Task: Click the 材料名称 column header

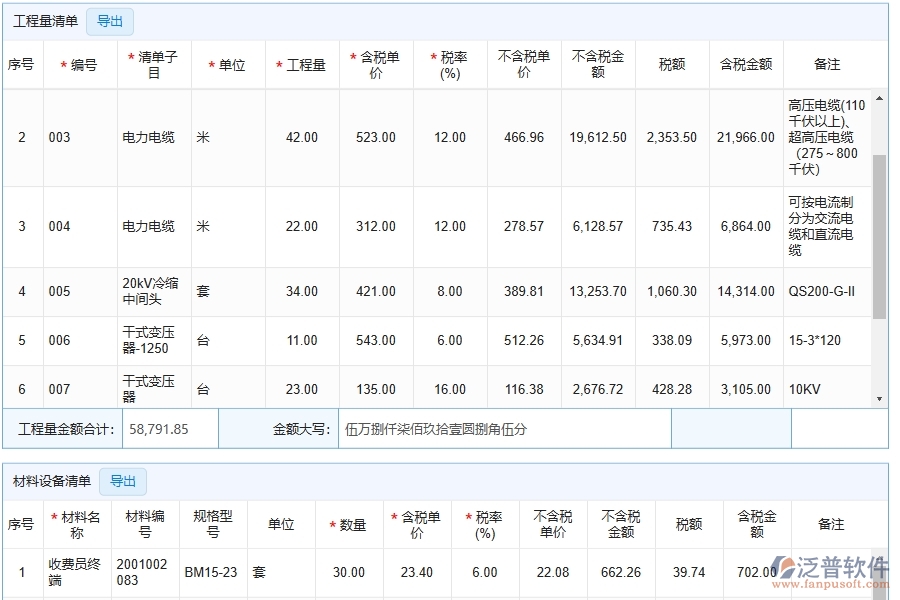Action: 77,525
